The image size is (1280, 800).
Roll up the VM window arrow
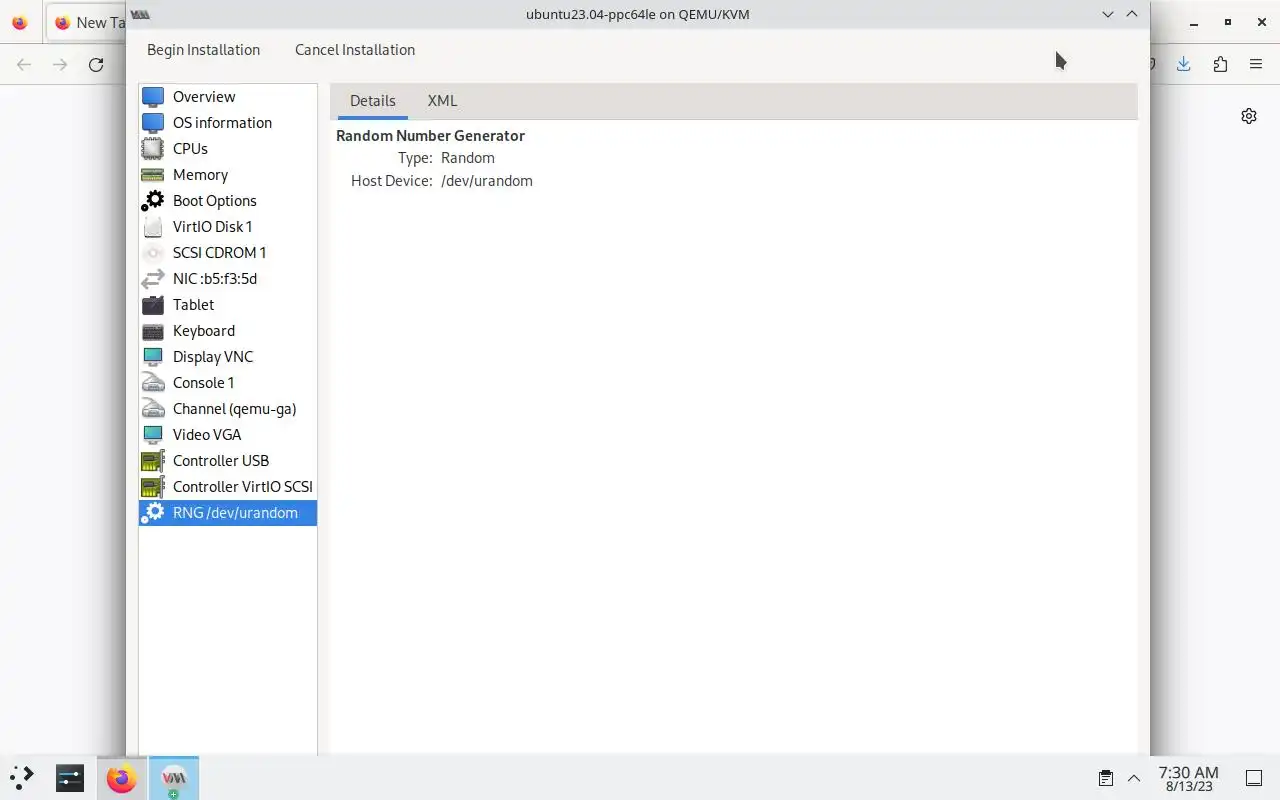pos(1132,14)
